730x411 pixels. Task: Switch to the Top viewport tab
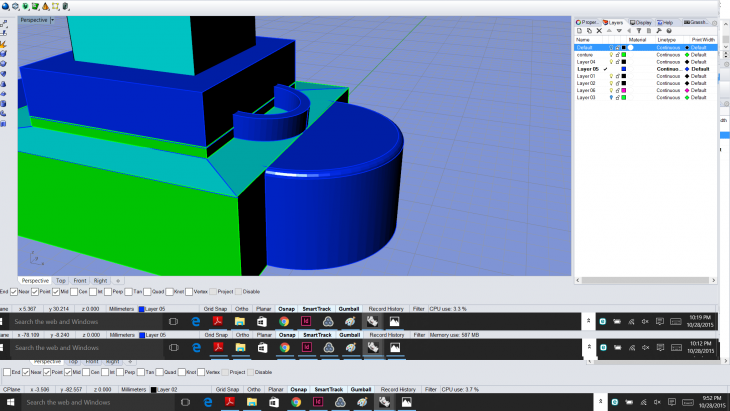pyautogui.click(x=61, y=281)
